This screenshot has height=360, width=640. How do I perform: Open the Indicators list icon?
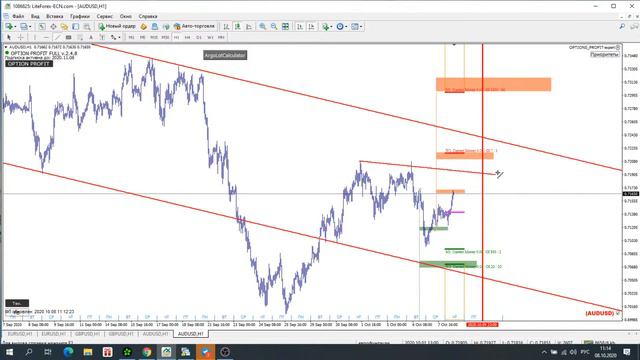[325, 27]
